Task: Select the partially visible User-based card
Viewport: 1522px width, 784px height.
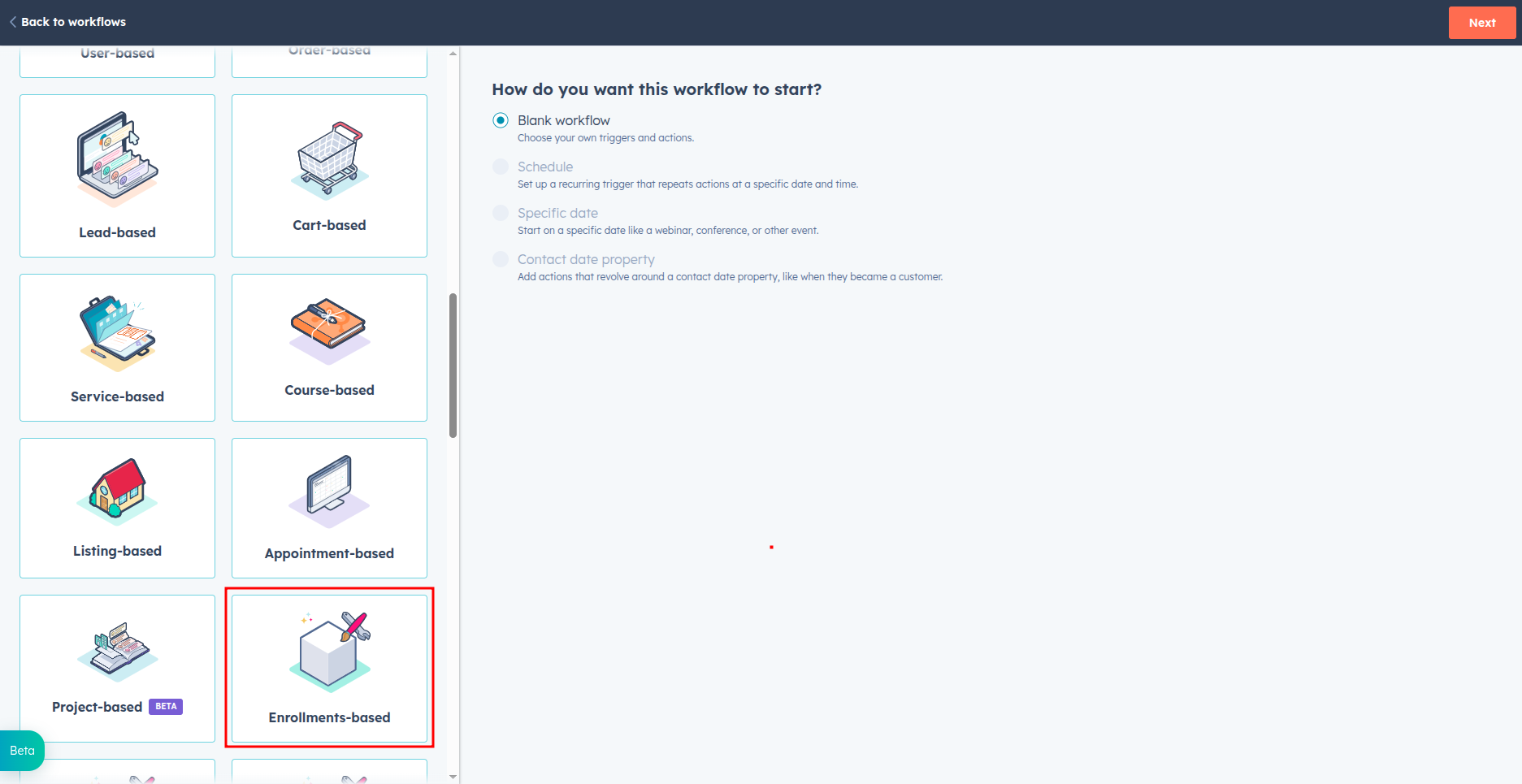Action: (x=118, y=62)
